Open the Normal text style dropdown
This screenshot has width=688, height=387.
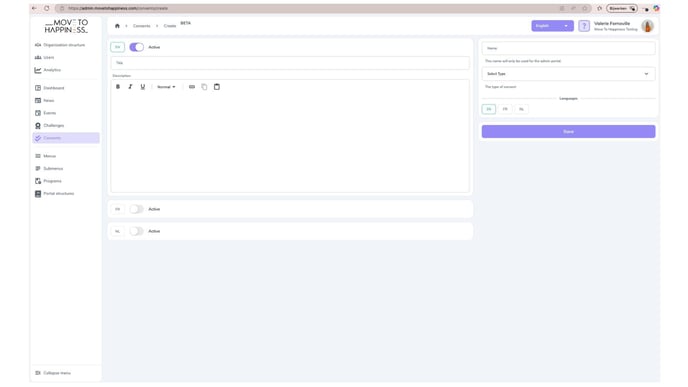[166, 87]
